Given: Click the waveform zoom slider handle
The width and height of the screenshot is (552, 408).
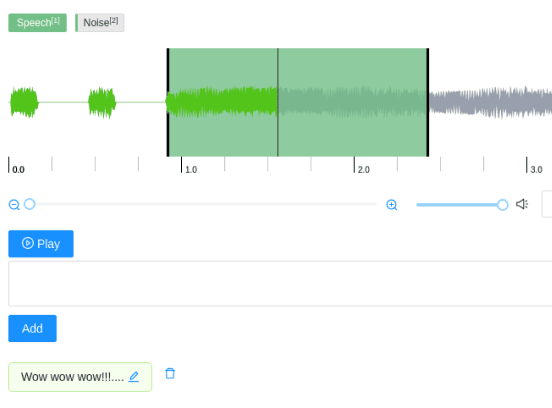Looking at the screenshot, I should (30, 204).
